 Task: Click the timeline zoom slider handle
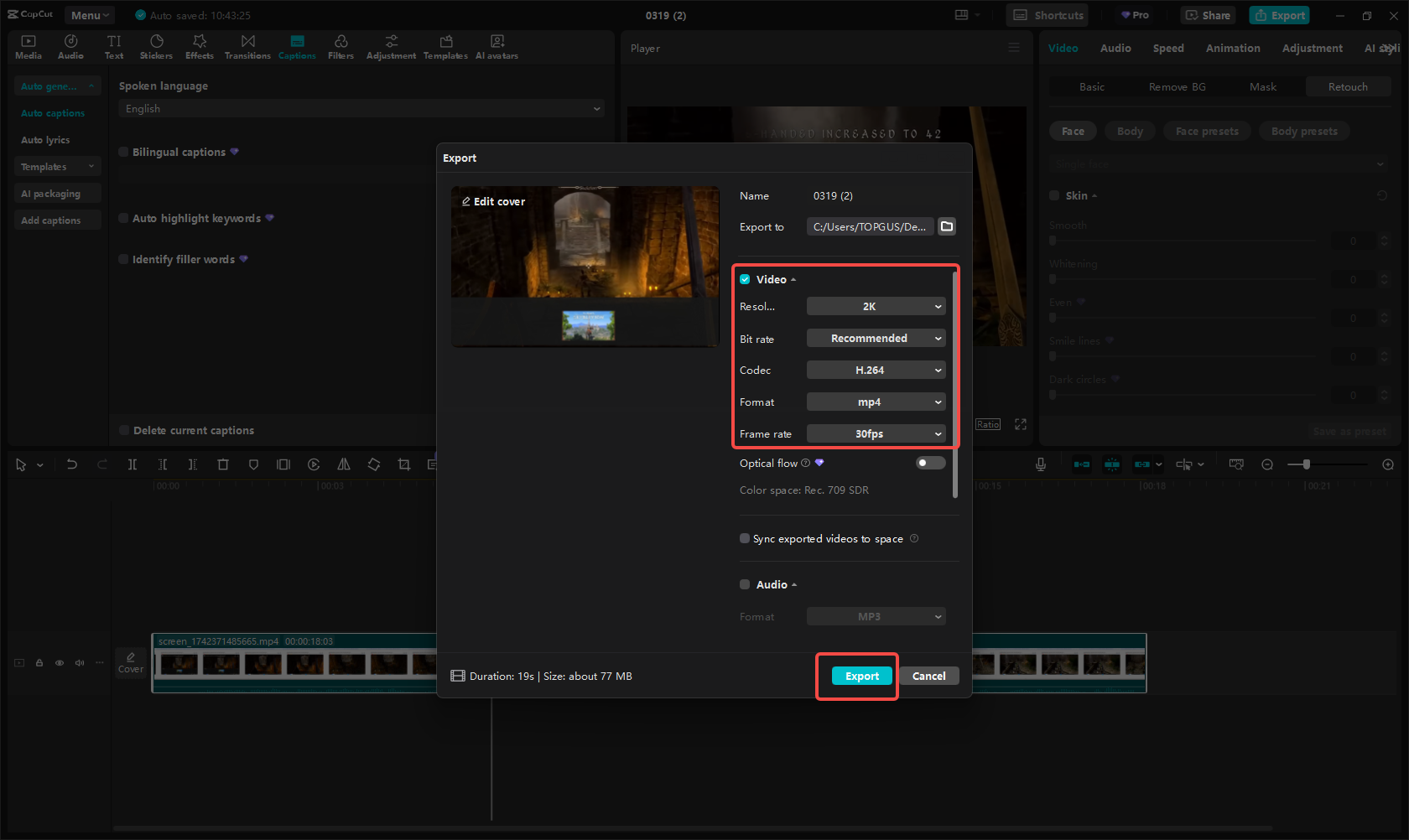tap(1306, 464)
